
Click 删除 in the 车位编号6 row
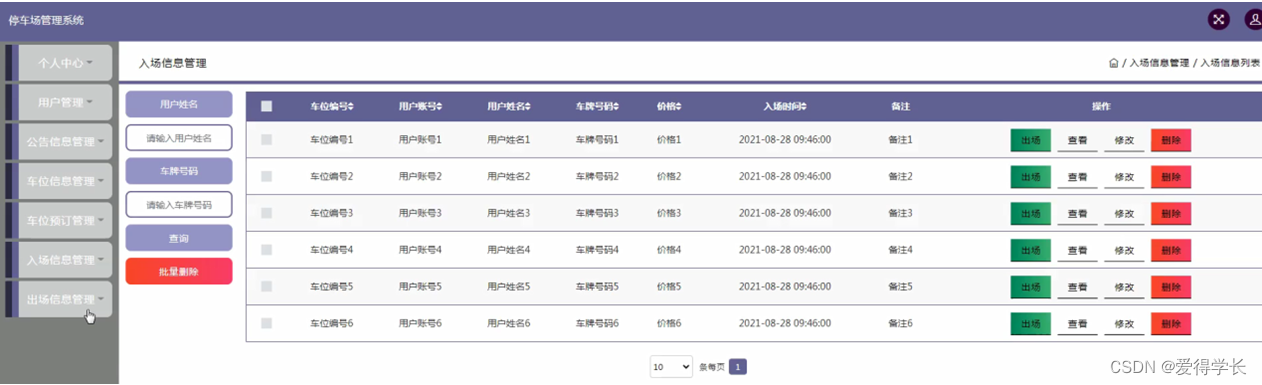1171,324
